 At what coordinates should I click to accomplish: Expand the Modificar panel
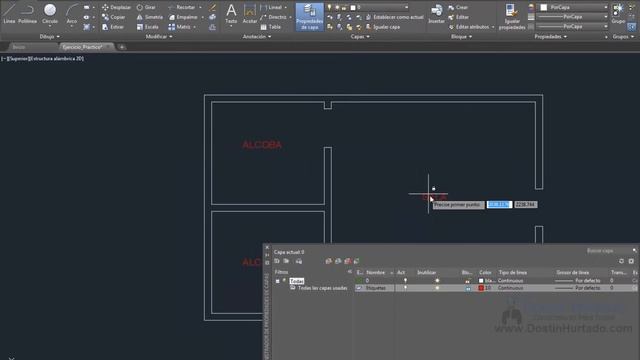pos(159,37)
